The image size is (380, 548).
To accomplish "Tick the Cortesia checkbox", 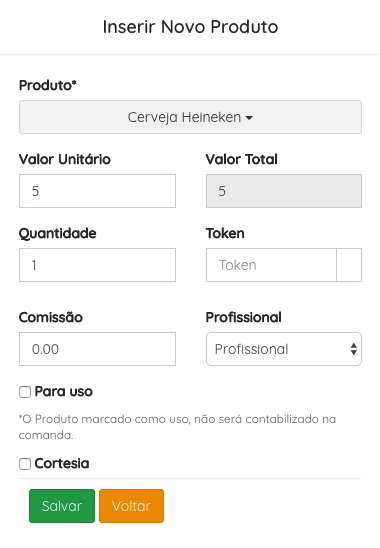I will click(x=25, y=464).
